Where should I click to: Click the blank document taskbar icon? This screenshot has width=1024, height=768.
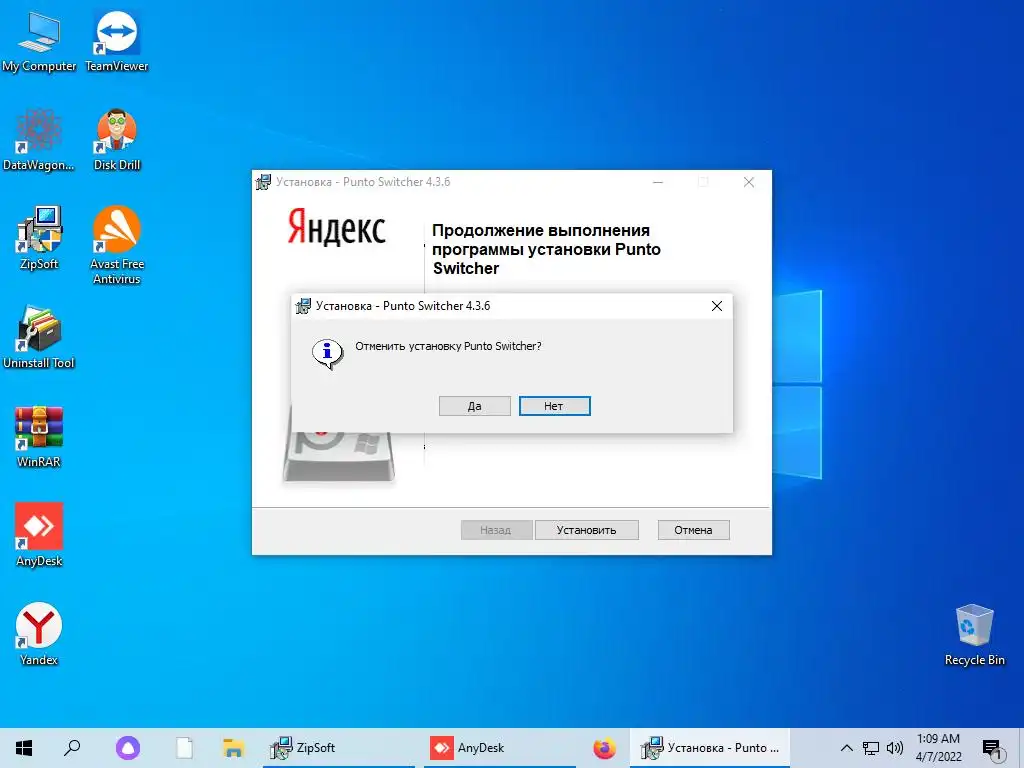(x=185, y=748)
